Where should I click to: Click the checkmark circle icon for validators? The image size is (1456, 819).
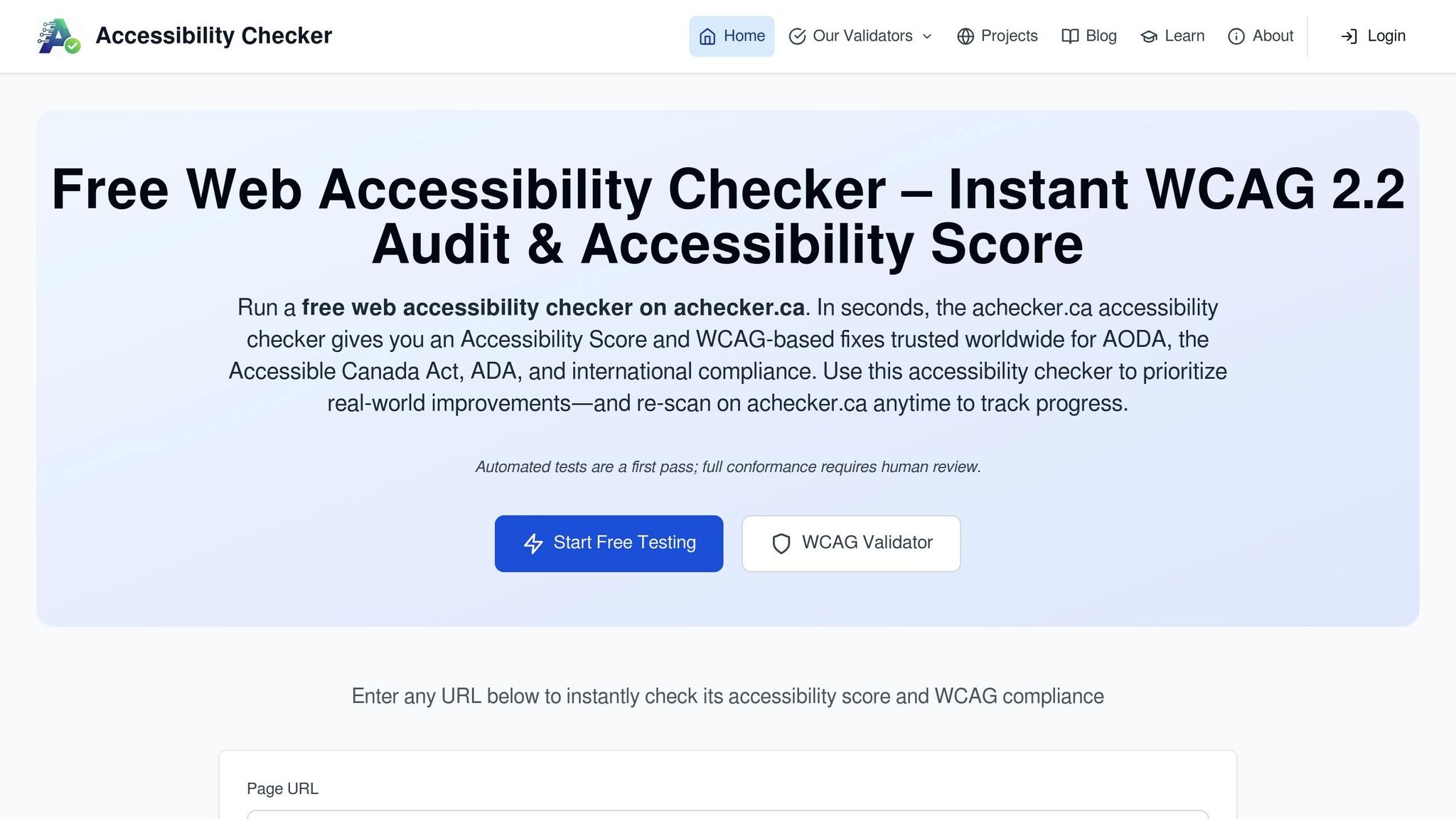(797, 36)
